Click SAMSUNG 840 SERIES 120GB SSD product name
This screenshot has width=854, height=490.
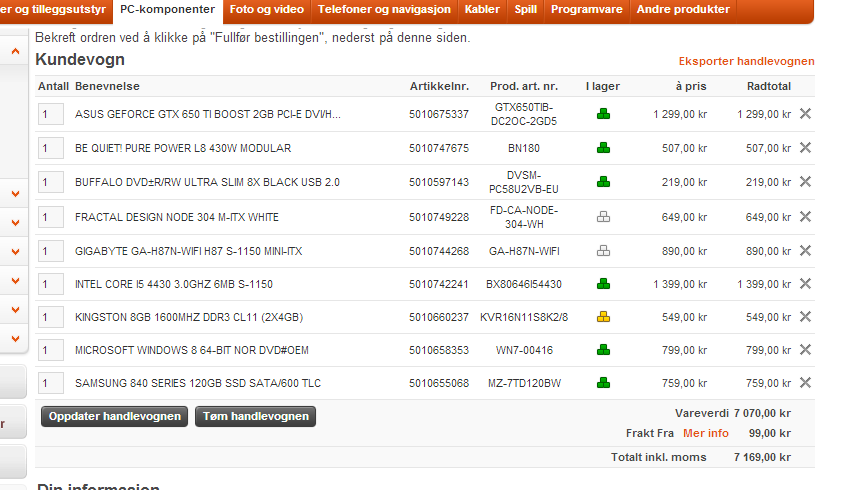coord(198,383)
